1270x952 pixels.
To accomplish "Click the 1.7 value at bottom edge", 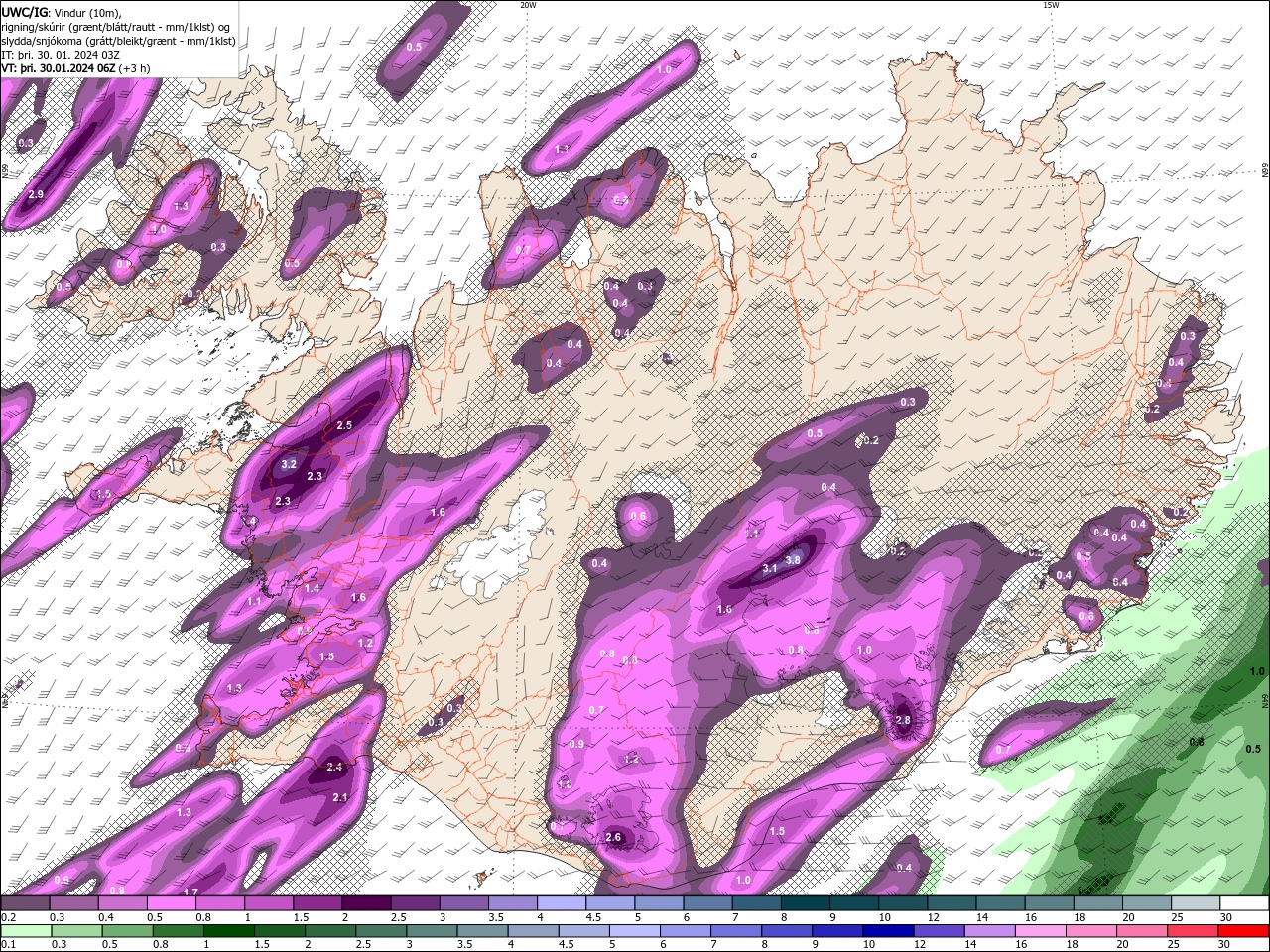I will click(x=190, y=892).
